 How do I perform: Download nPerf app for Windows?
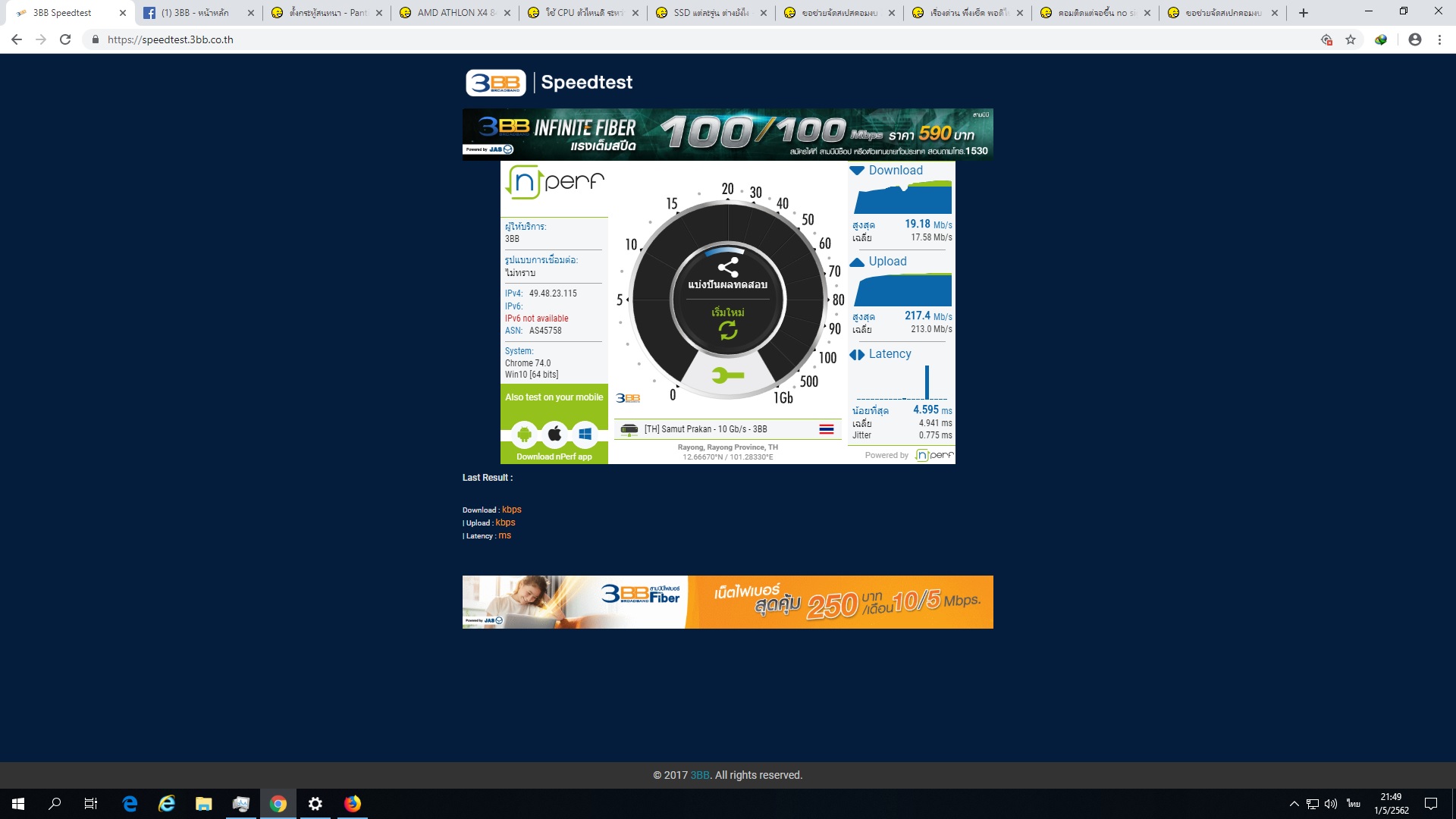pos(585,435)
